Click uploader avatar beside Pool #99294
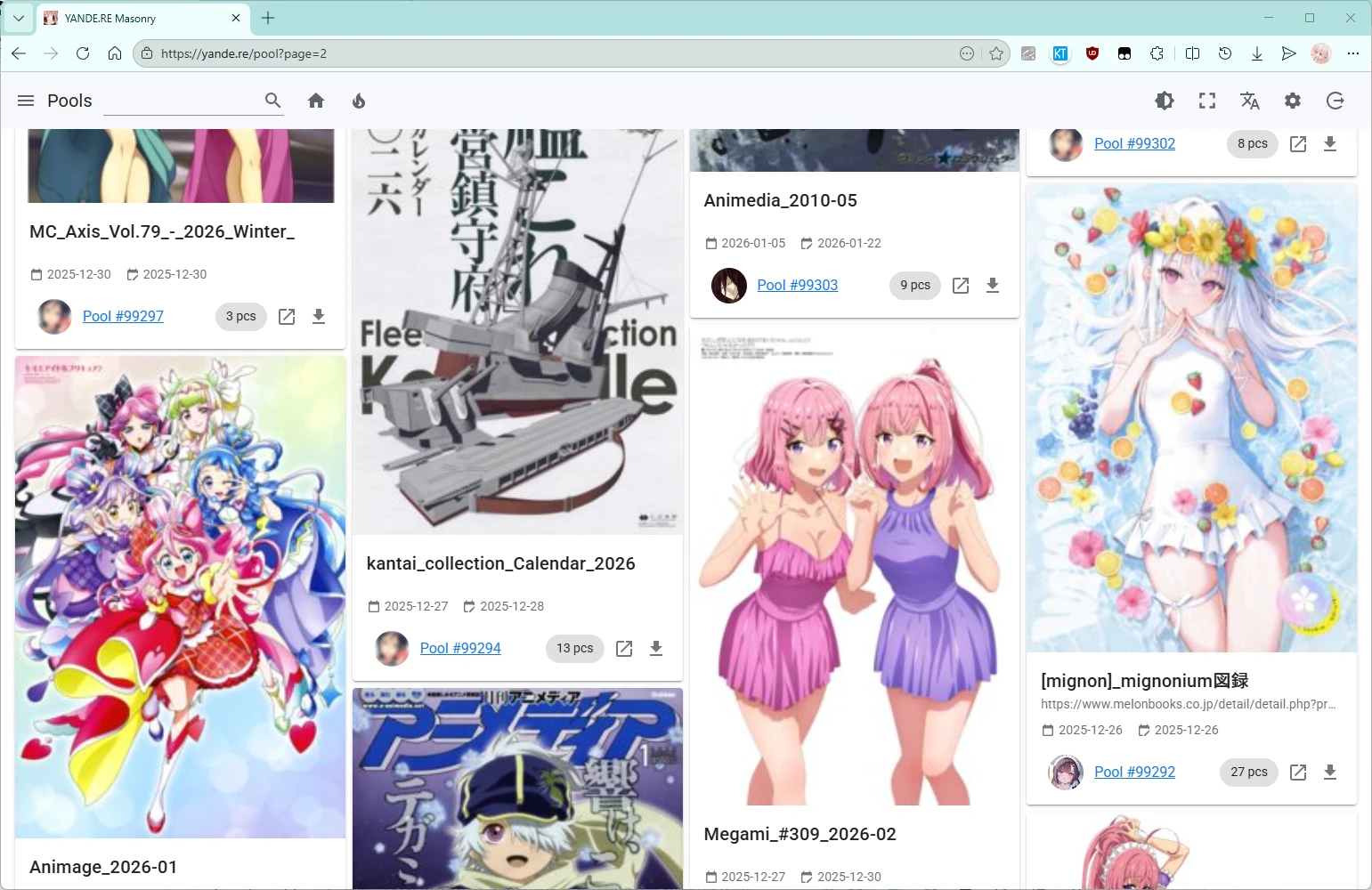This screenshot has width=1372, height=890. coord(392,648)
